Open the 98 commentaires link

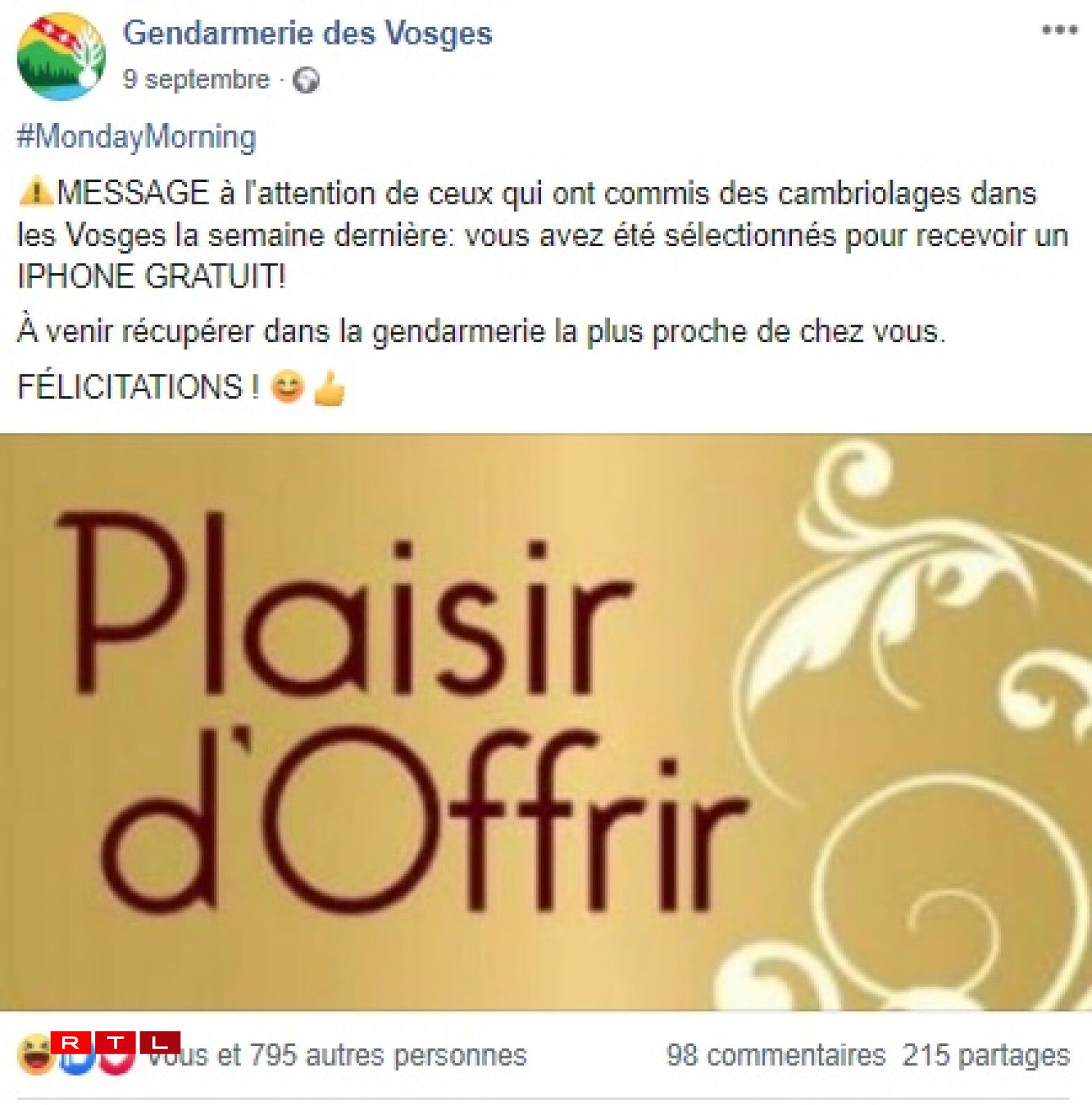[776, 1055]
